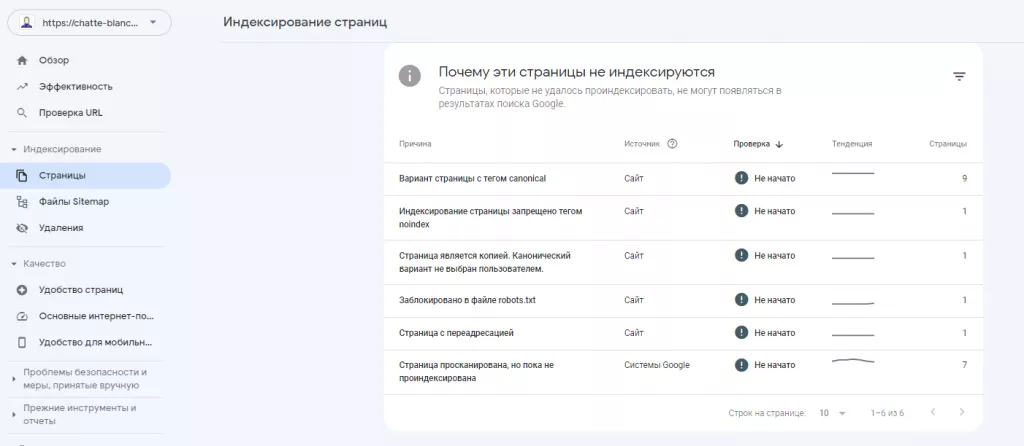Click status icon in the robots.txt row
This screenshot has width=1024, height=446.
[x=741, y=300]
